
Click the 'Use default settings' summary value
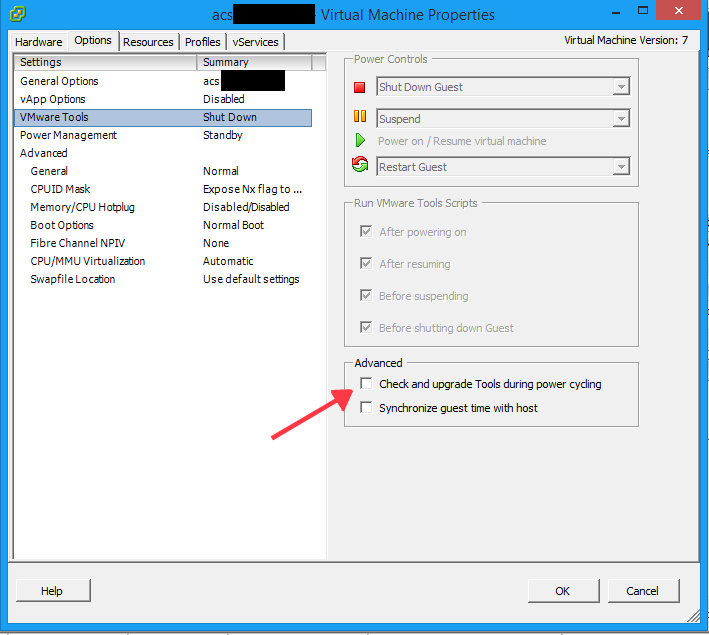tap(251, 279)
